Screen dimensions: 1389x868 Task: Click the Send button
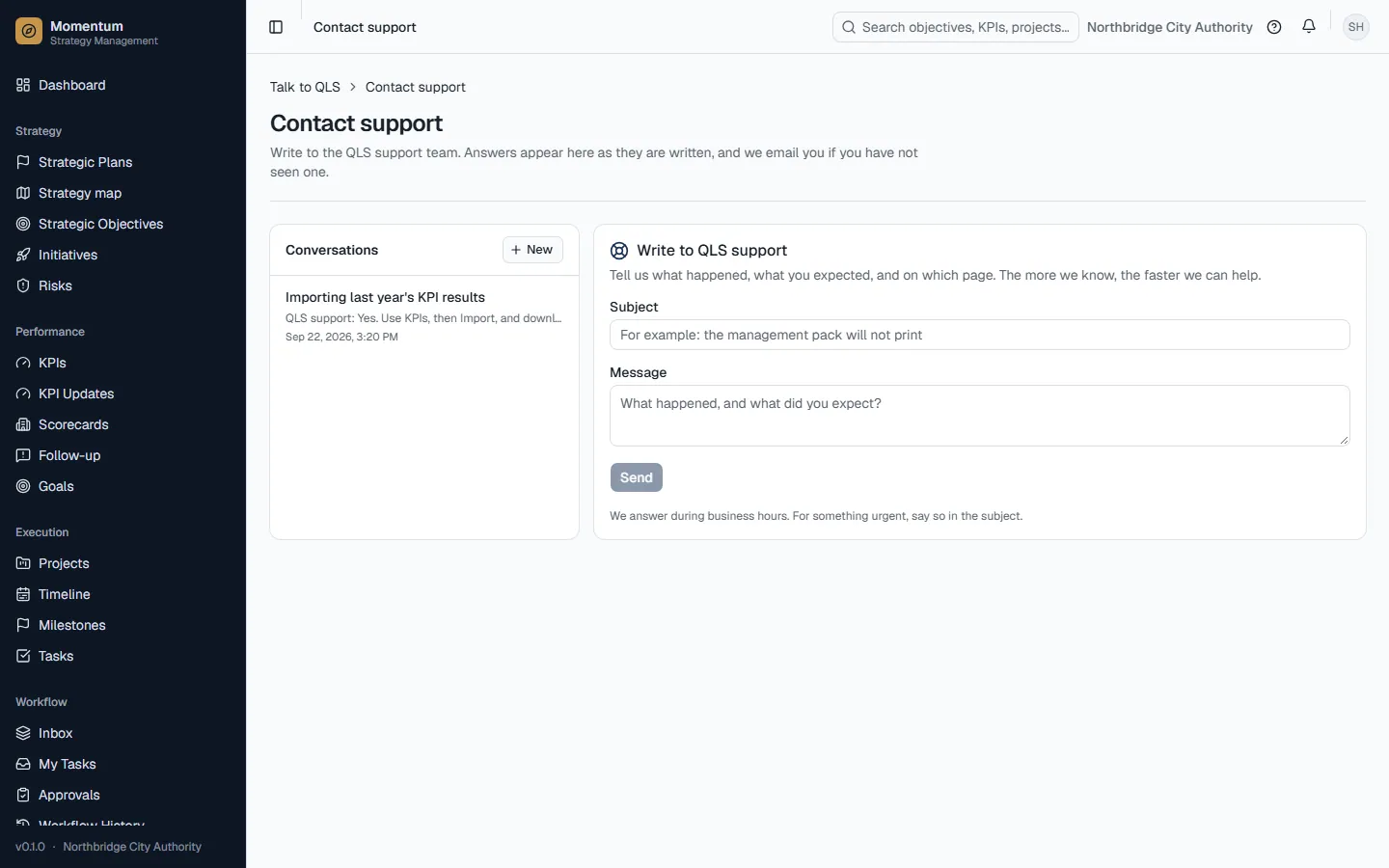637,477
